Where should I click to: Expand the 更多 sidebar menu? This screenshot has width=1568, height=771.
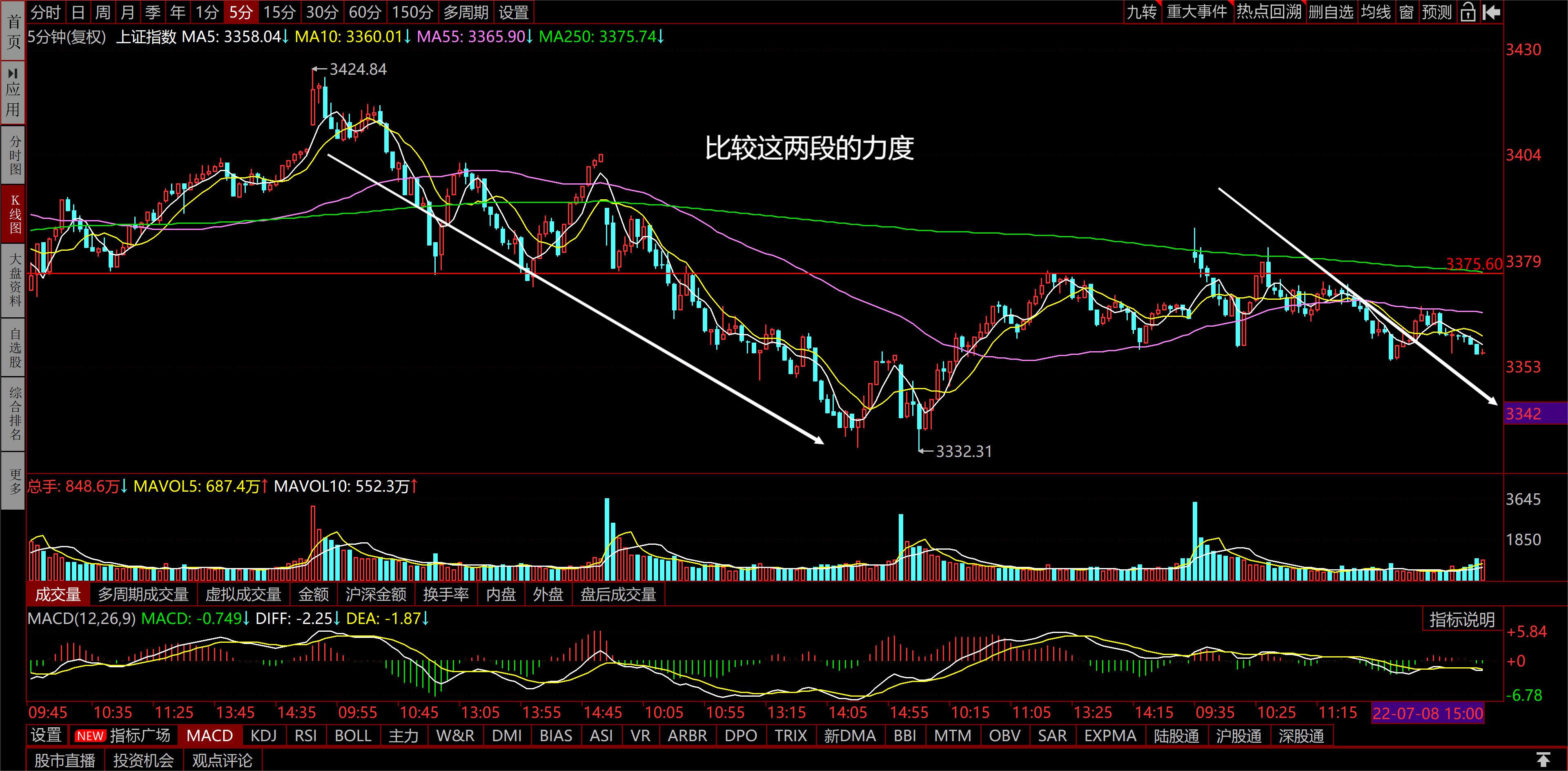[x=13, y=481]
